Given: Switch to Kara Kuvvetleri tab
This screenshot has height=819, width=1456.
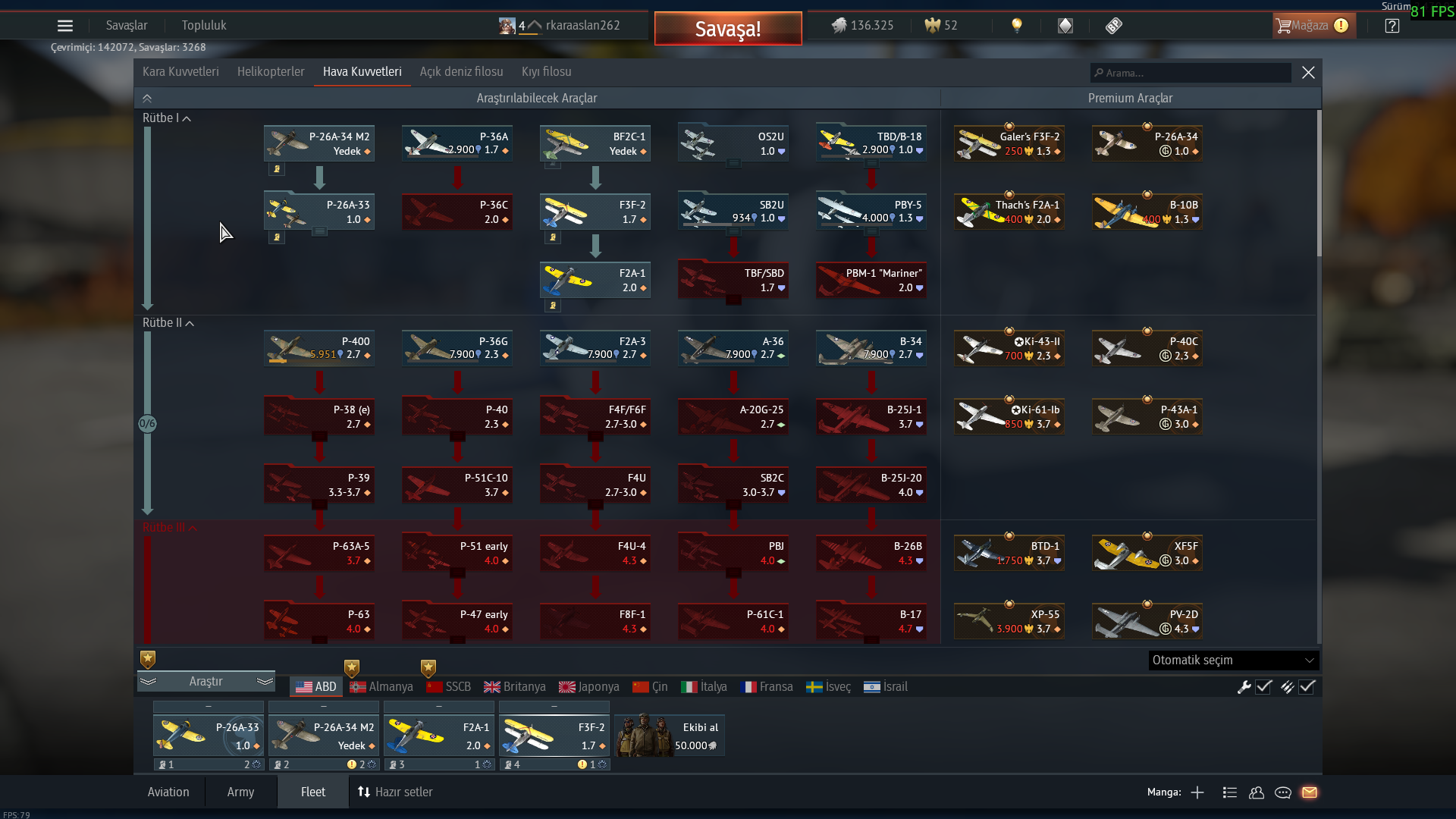Looking at the screenshot, I should coord(180,72).
